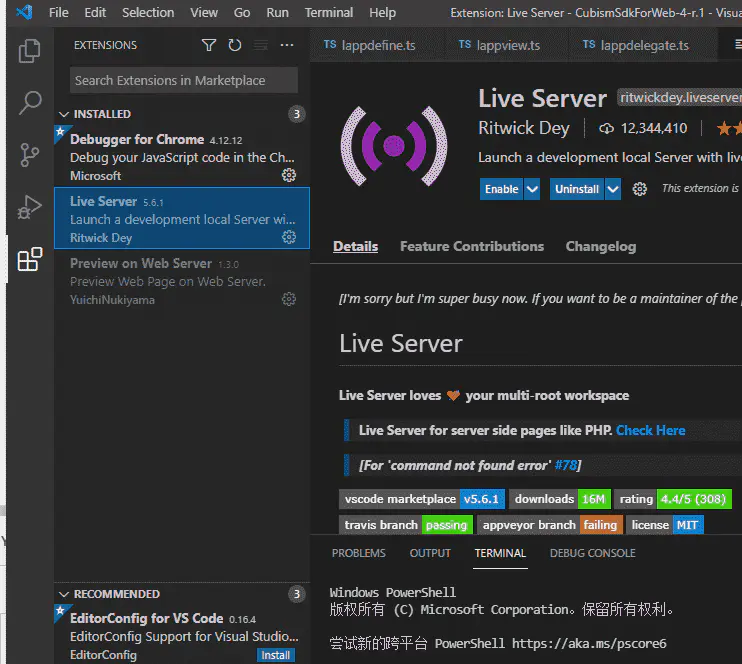Click the Live Server extension logo
The height and width of the screenshot is (664, 742).
pyautogui.click(x=394, y=146)
